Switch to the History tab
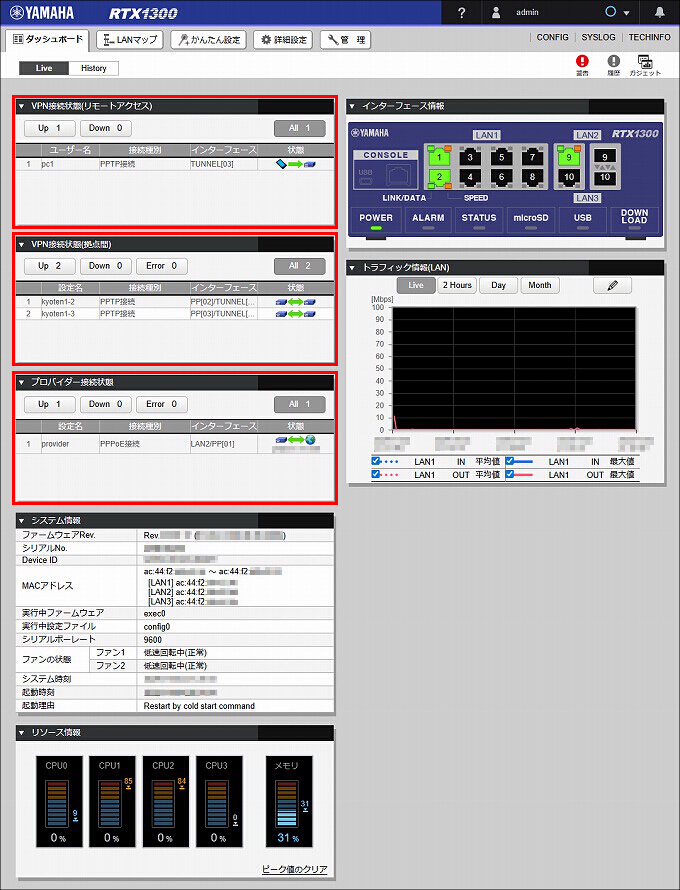 (x=93, y=68)
